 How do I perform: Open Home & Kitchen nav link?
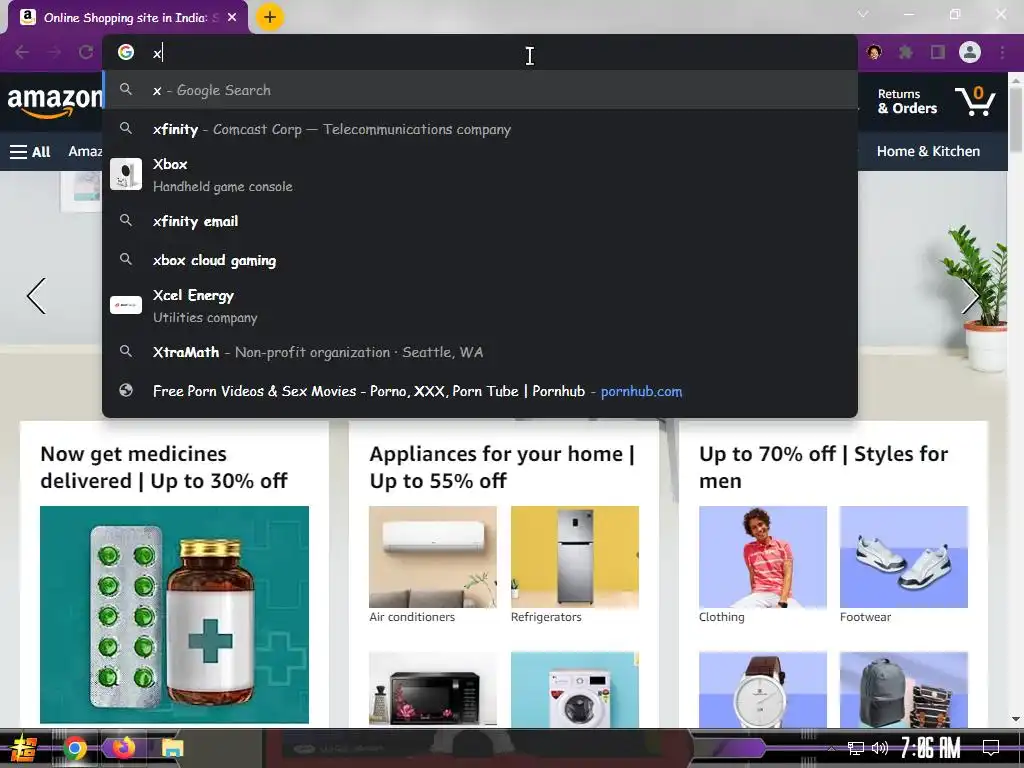click(x=928, y=152)
